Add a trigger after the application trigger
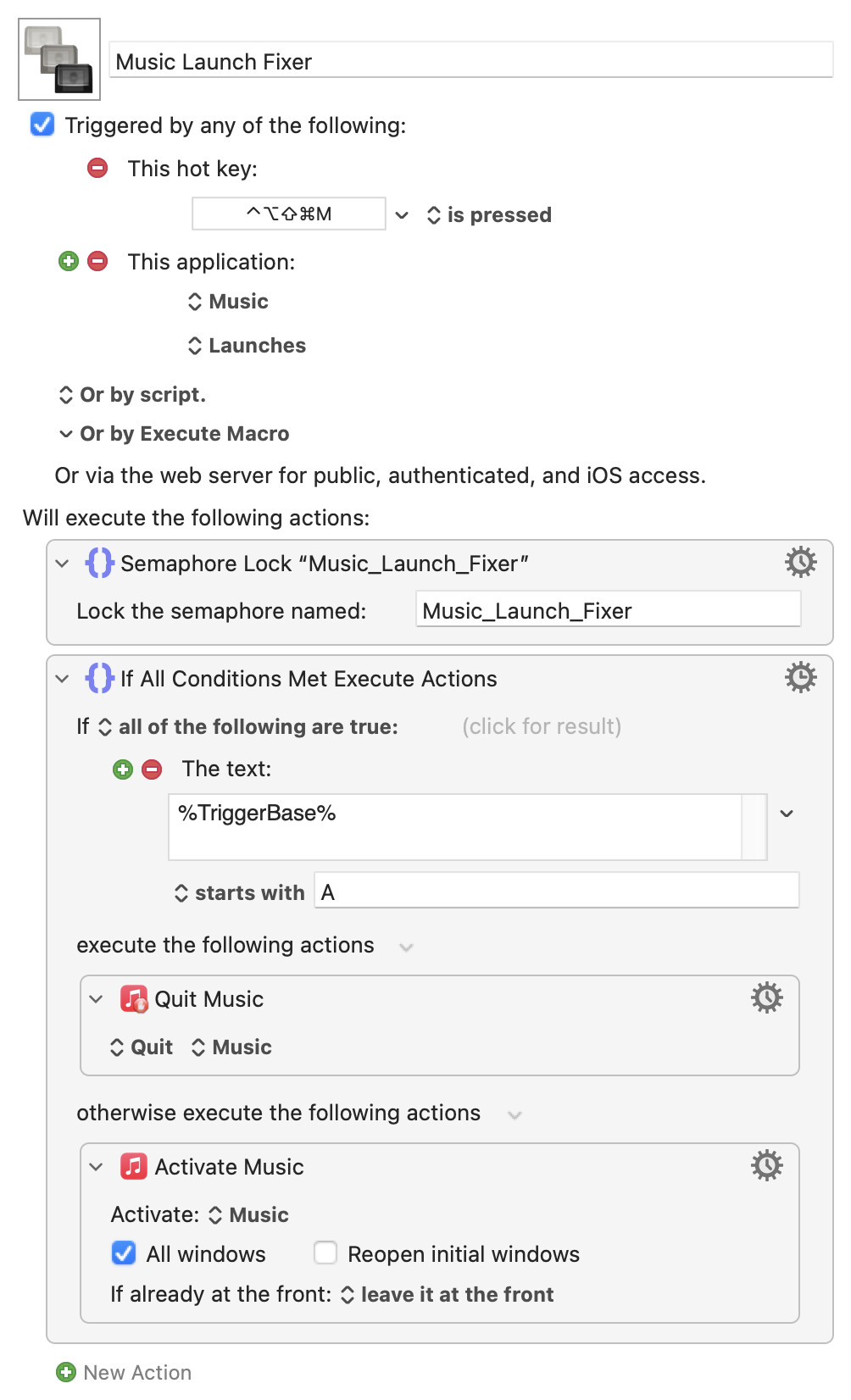Image resolution: width=851 pixels, height=1400 pixels. (69, 261)
